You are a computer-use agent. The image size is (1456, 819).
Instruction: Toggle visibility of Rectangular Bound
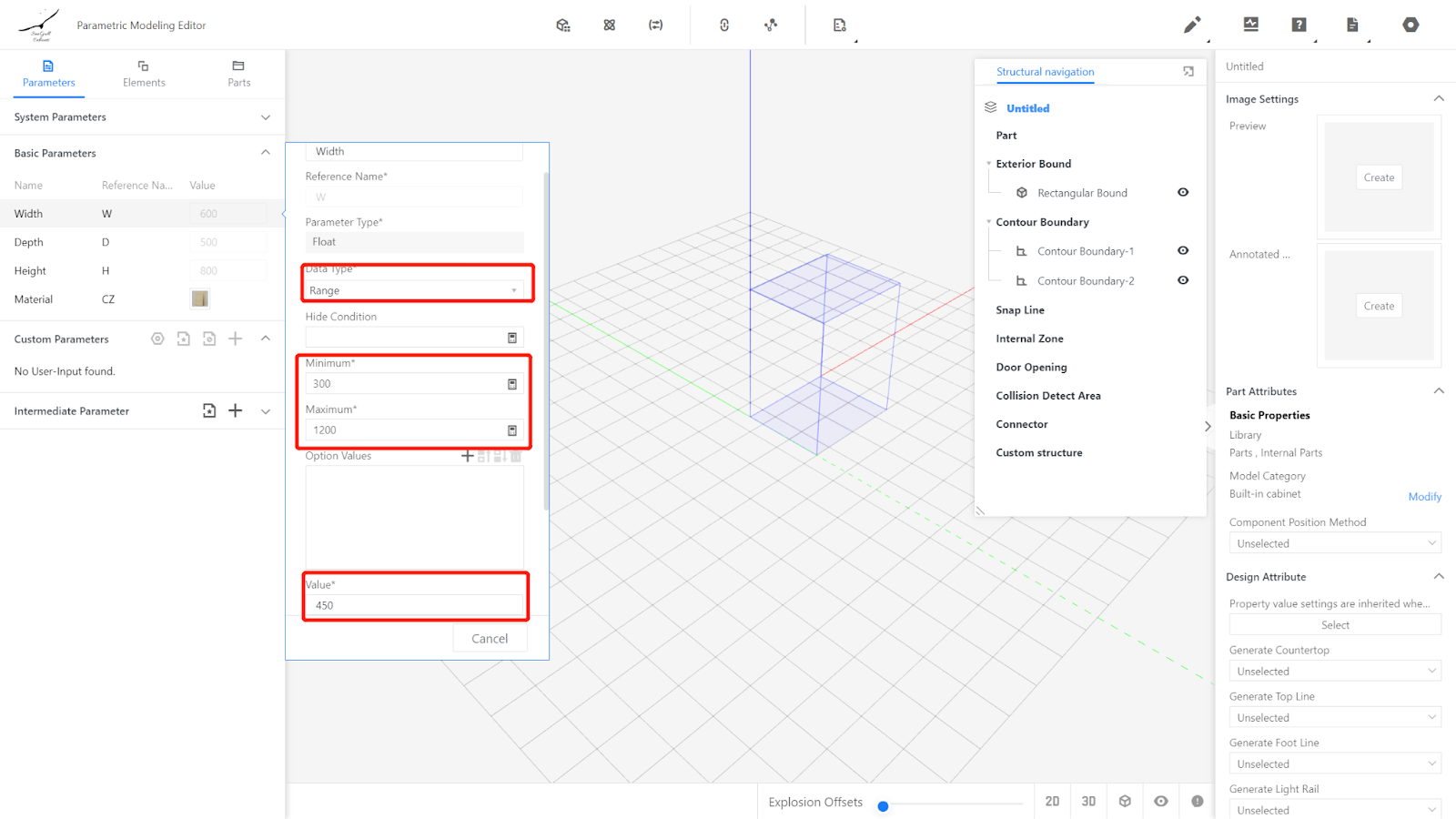1183,192
